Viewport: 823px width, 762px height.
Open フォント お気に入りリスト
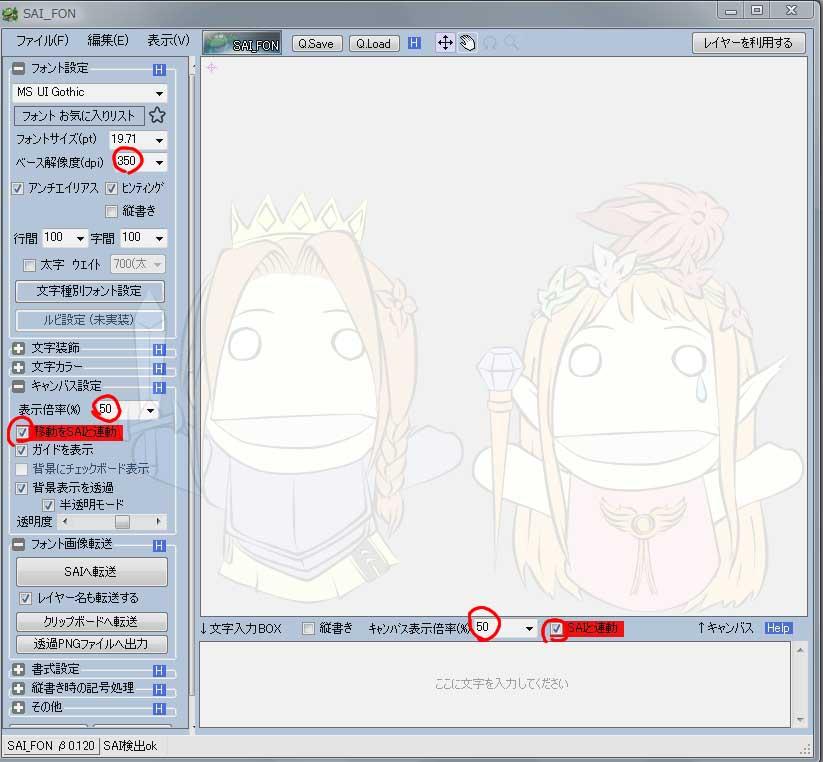click(x=79, y=116)
